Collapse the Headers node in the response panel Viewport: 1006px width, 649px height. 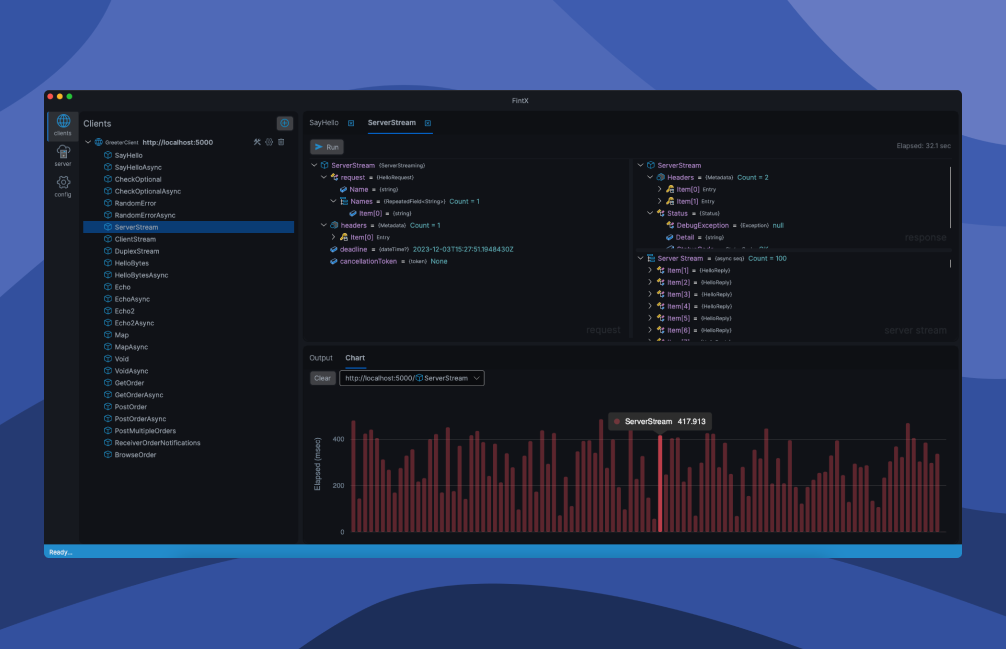(650, 177)
